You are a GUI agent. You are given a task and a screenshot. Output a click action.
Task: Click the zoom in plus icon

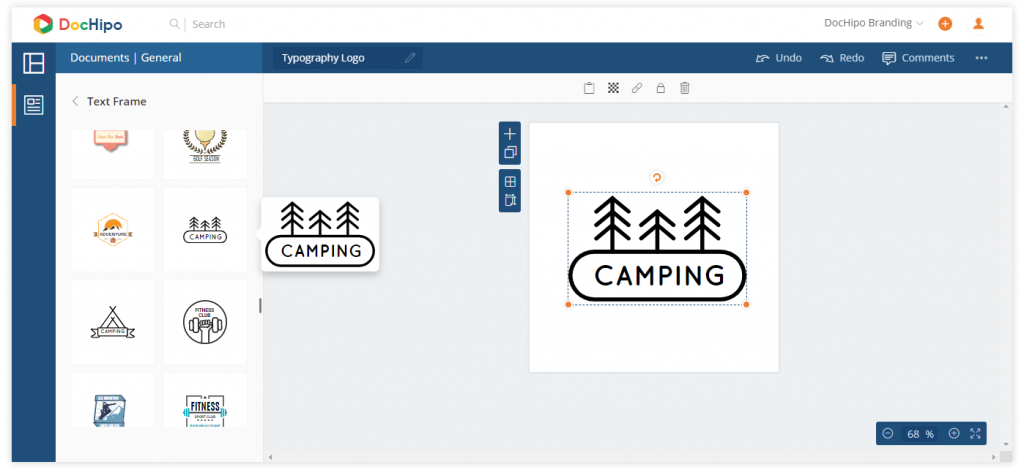(954, 433)
